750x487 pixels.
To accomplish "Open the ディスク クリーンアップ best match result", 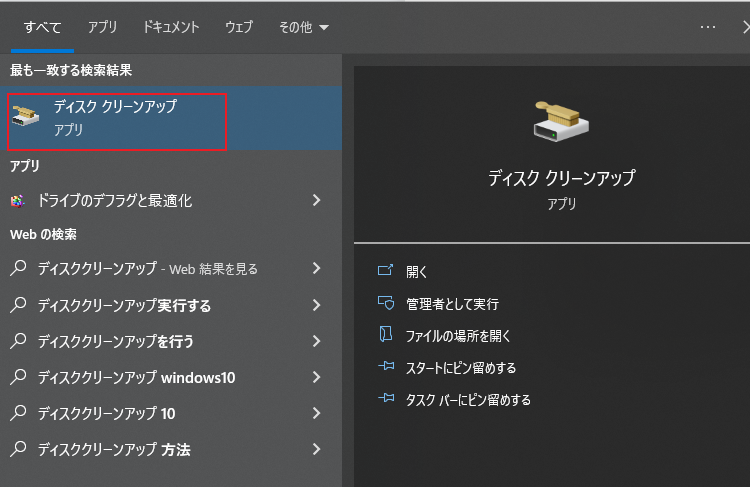I will coord(171,119).
